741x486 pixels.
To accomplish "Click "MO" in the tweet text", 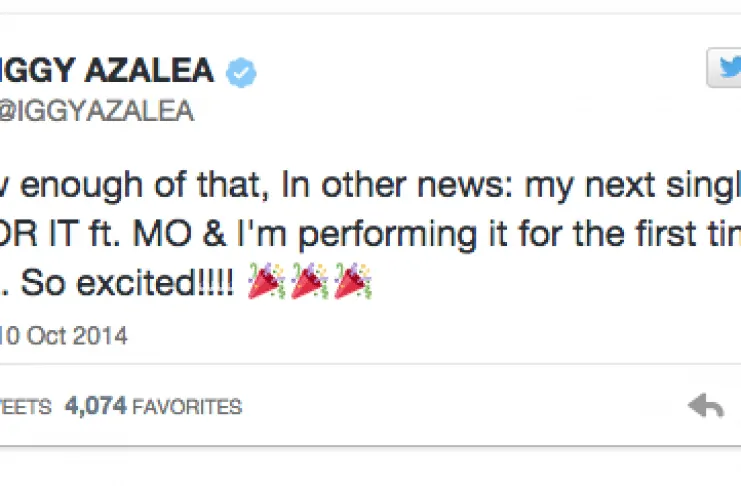I will point(199,237).
